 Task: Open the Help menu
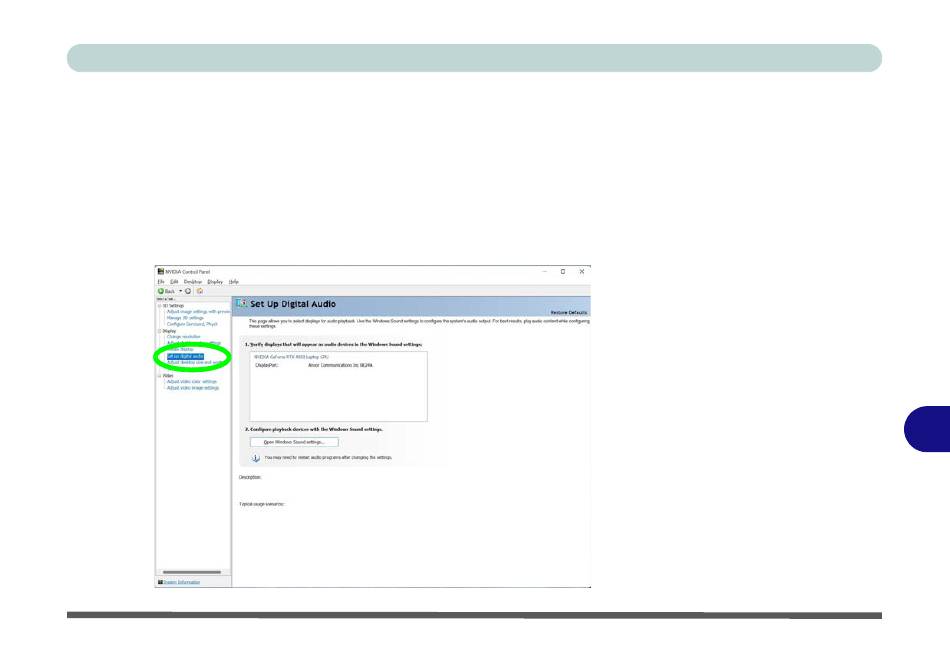click(x=234, y=282)
